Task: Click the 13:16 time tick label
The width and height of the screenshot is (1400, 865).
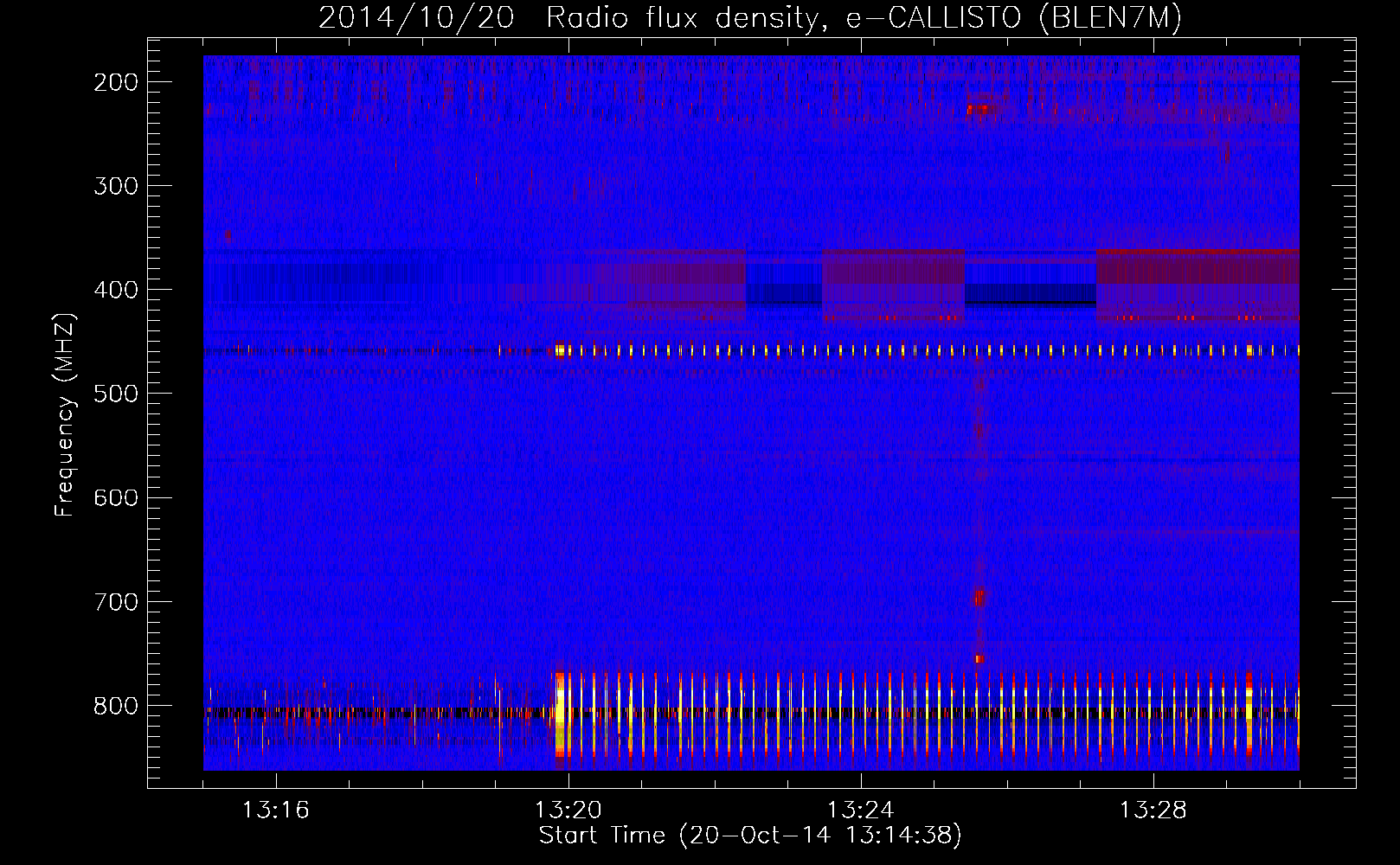Action: click(275, 811)
